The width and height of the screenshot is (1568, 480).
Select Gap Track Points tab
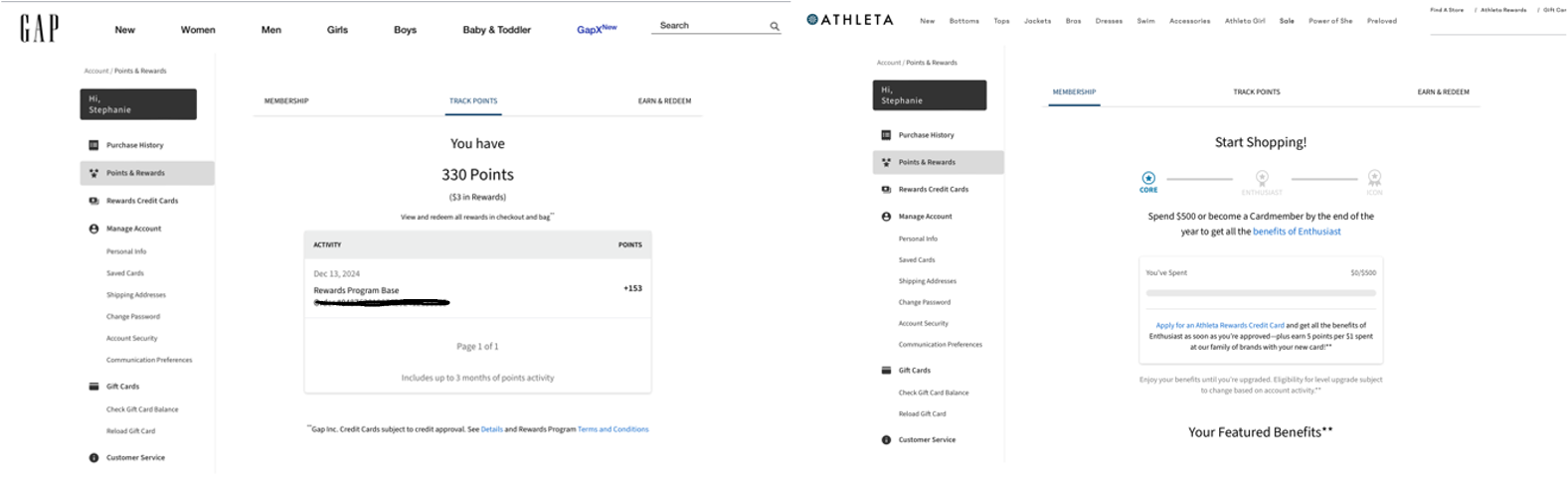(473, 101)
